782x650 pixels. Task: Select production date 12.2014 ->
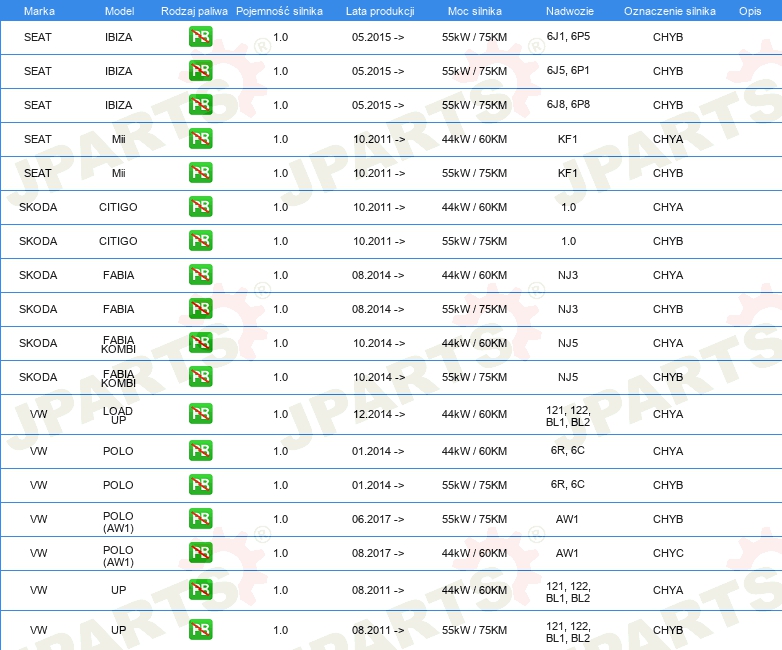coord(379,414)
